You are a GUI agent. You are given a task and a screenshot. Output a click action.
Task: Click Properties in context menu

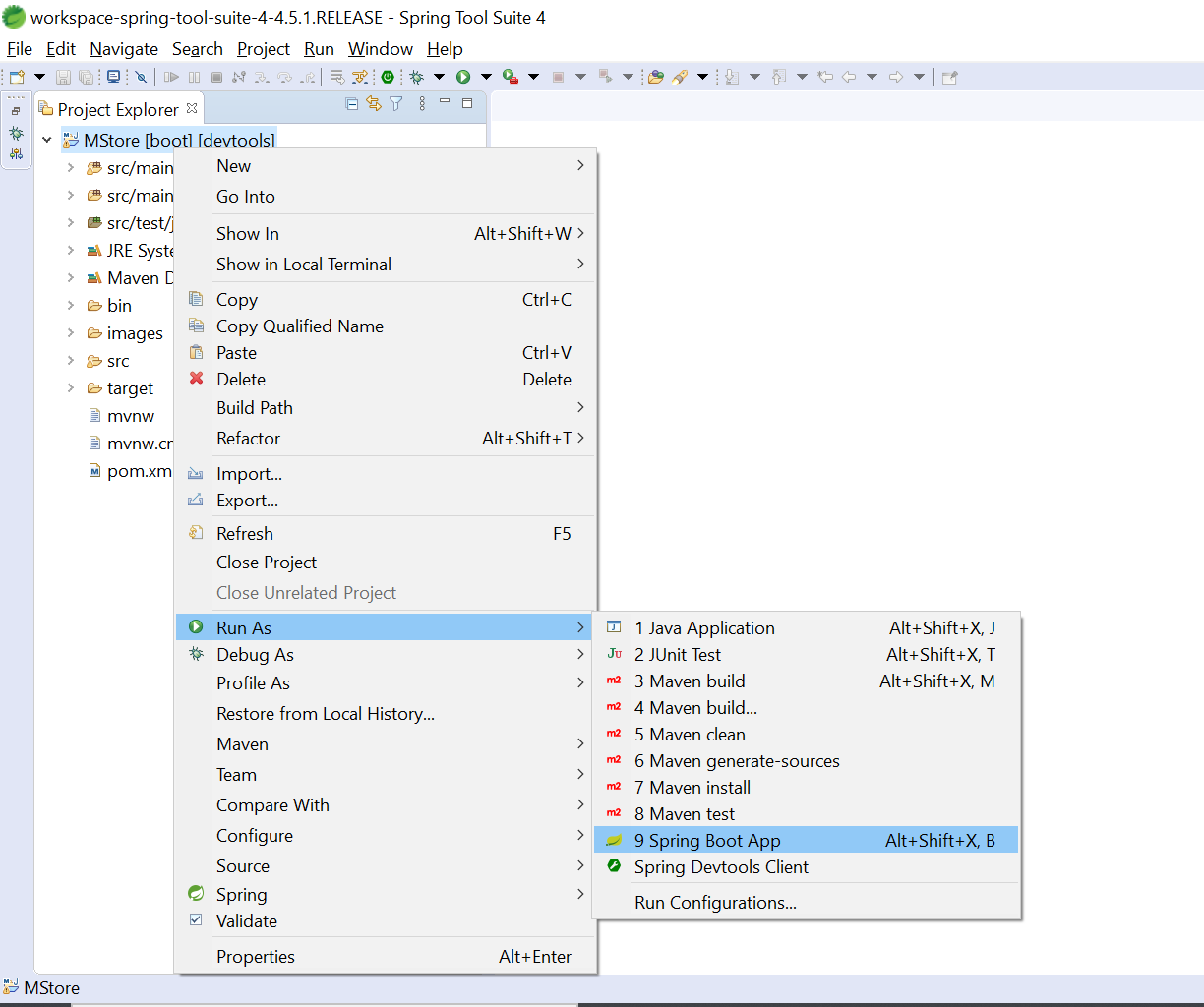click(386, 956)
